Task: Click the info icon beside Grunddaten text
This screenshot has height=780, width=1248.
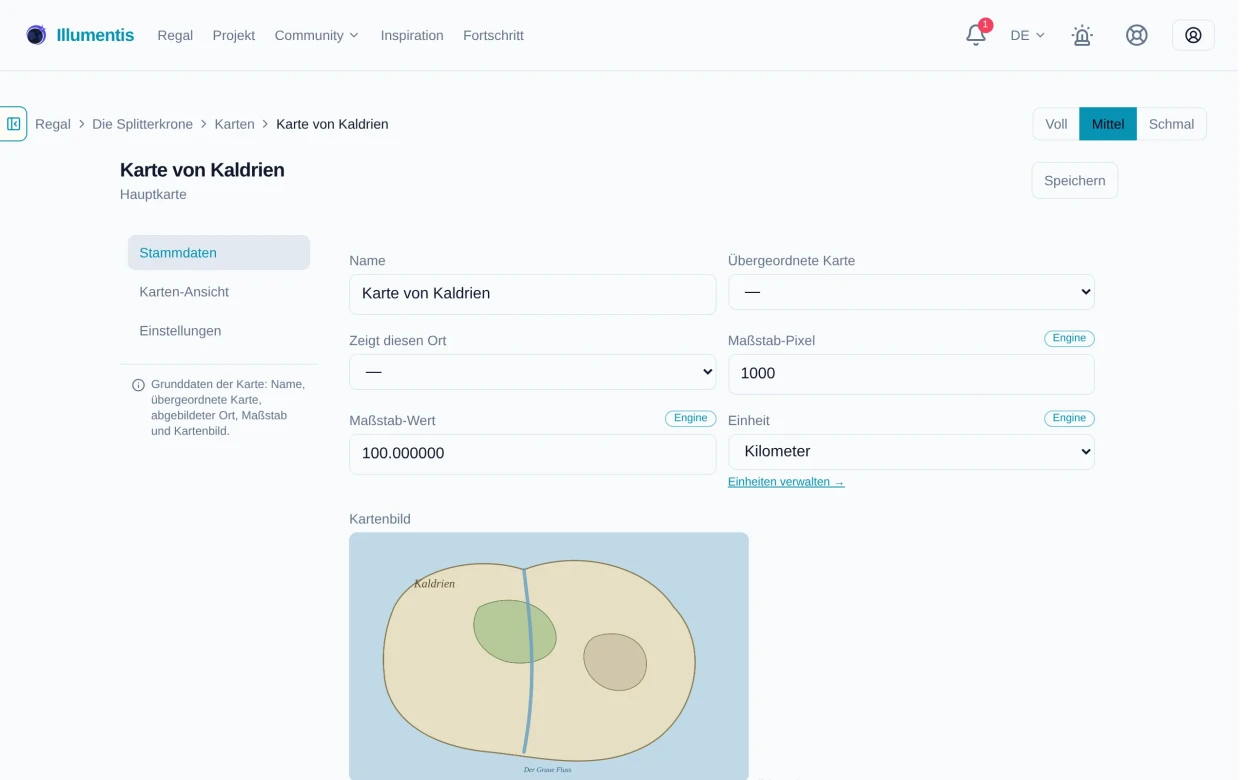Action: coord(138,385)
